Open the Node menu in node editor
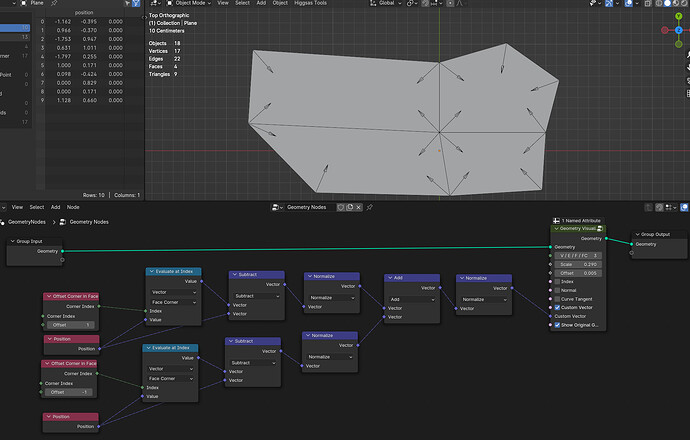 73,207
